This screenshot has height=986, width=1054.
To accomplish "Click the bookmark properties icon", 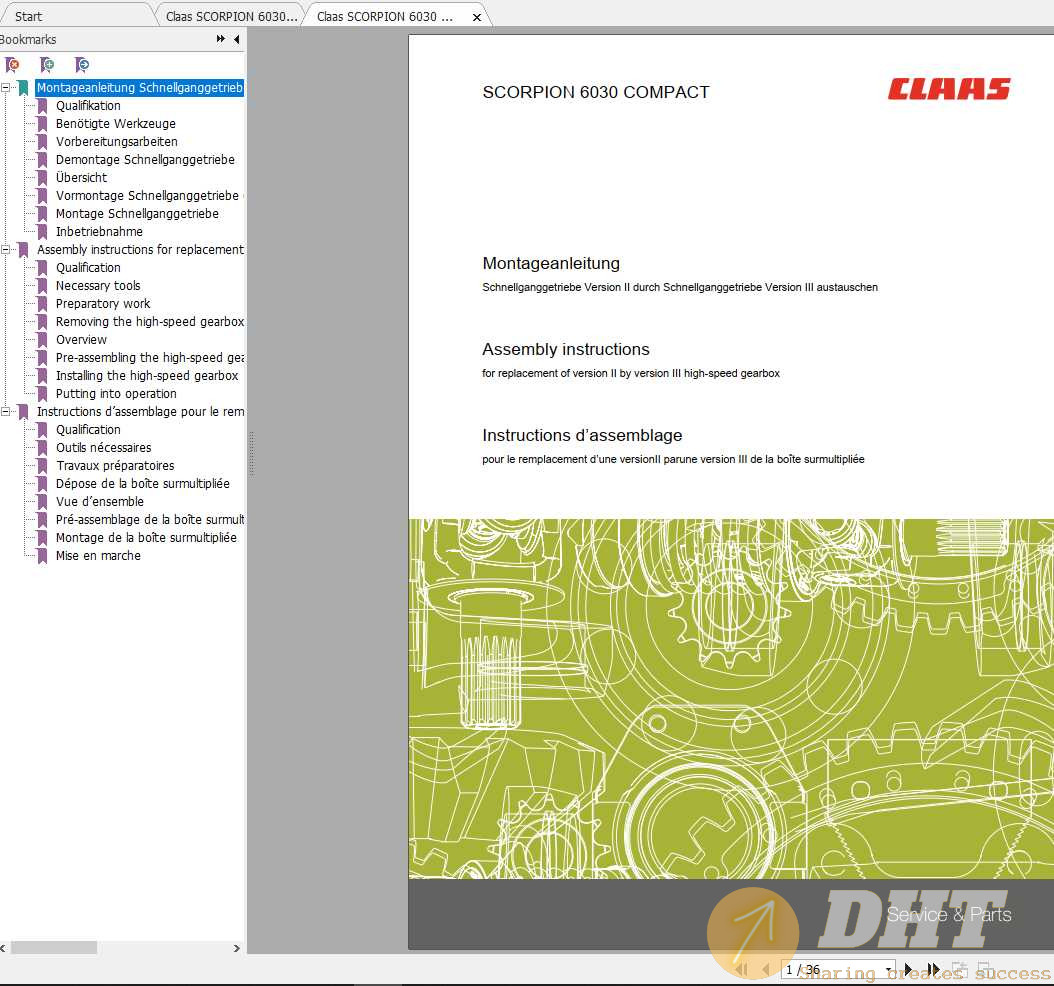I will [81, 65].
